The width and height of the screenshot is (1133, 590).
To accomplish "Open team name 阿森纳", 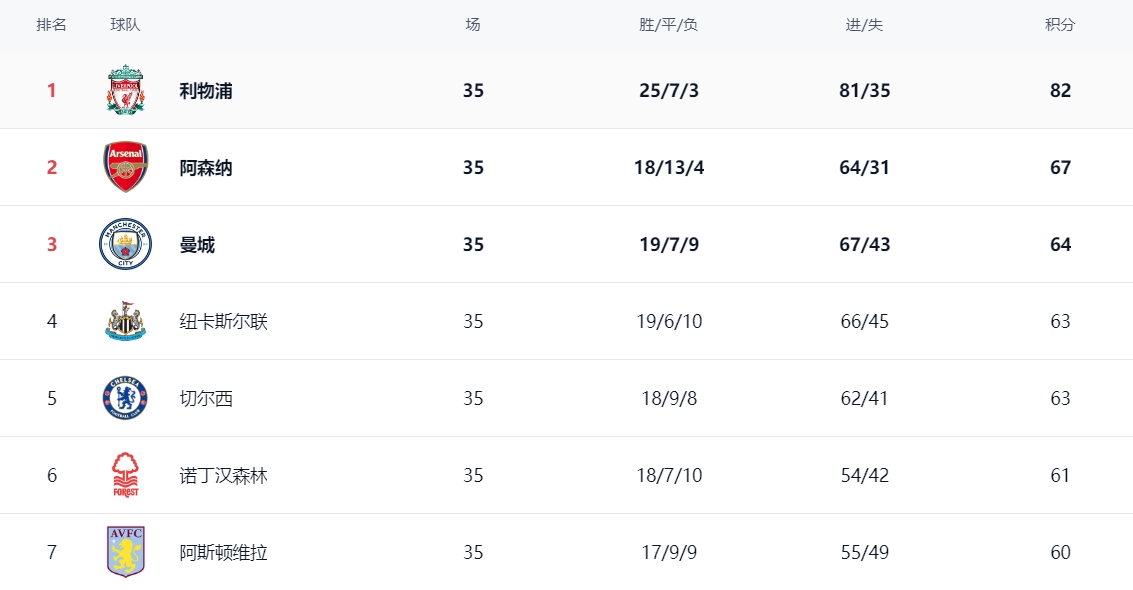I will coord(206,168).
